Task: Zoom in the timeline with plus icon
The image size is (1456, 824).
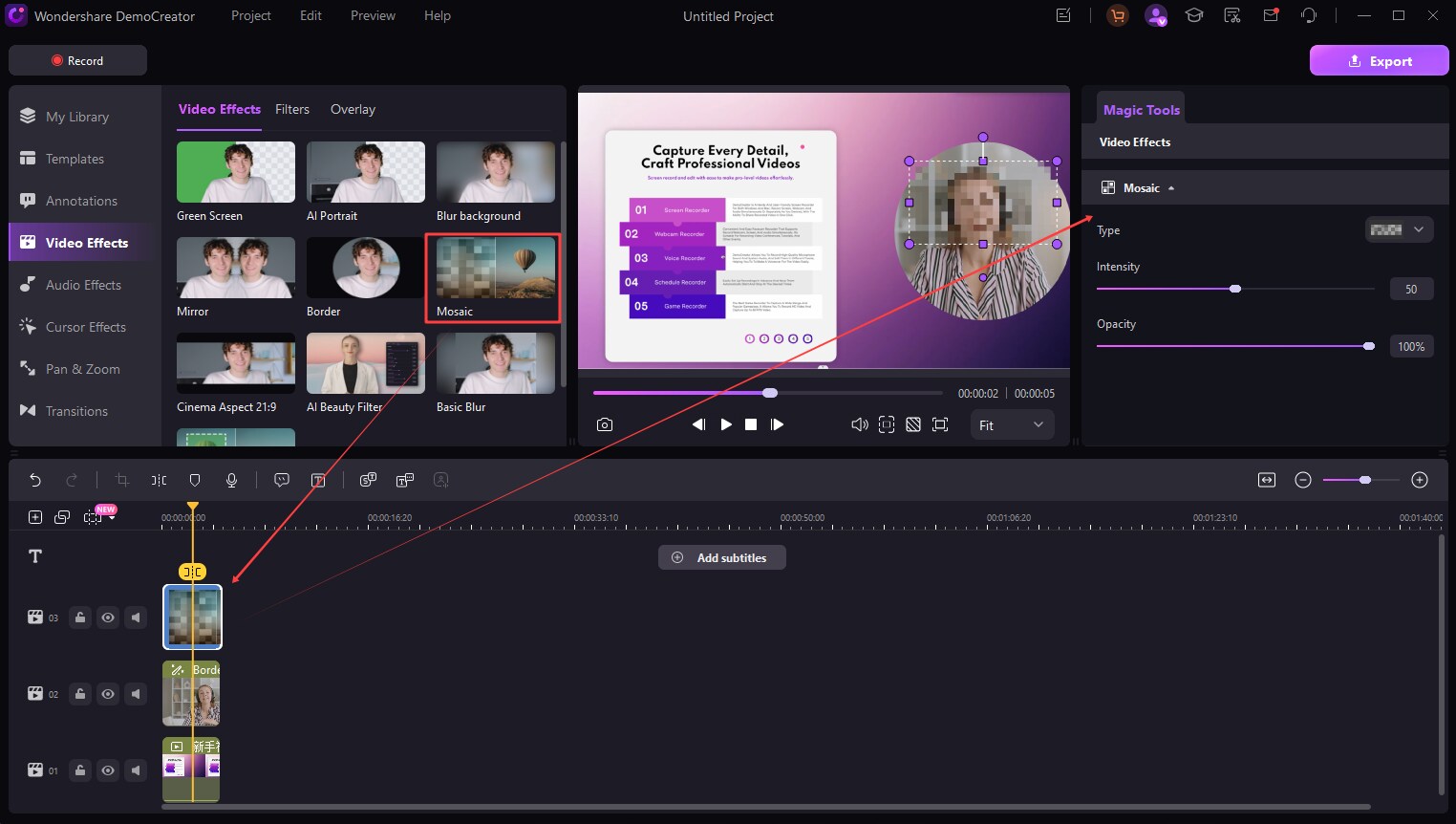Action: (x=1420, y=480)
